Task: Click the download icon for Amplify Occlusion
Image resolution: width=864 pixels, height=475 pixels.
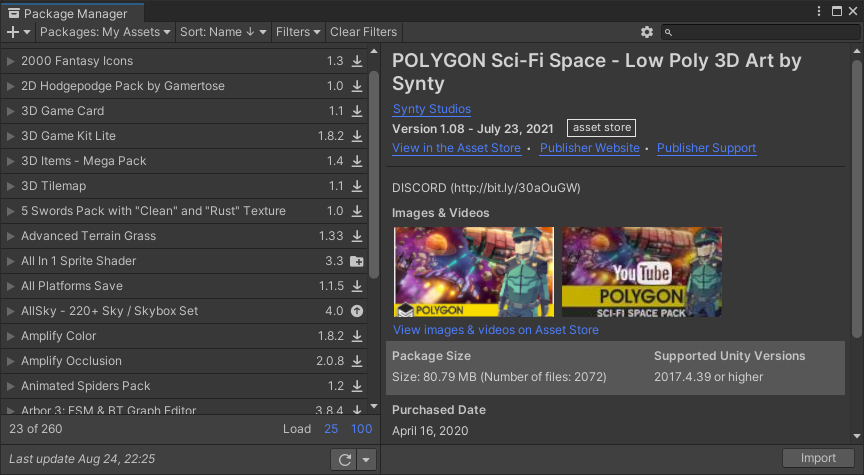Action: tap(357, 361)
